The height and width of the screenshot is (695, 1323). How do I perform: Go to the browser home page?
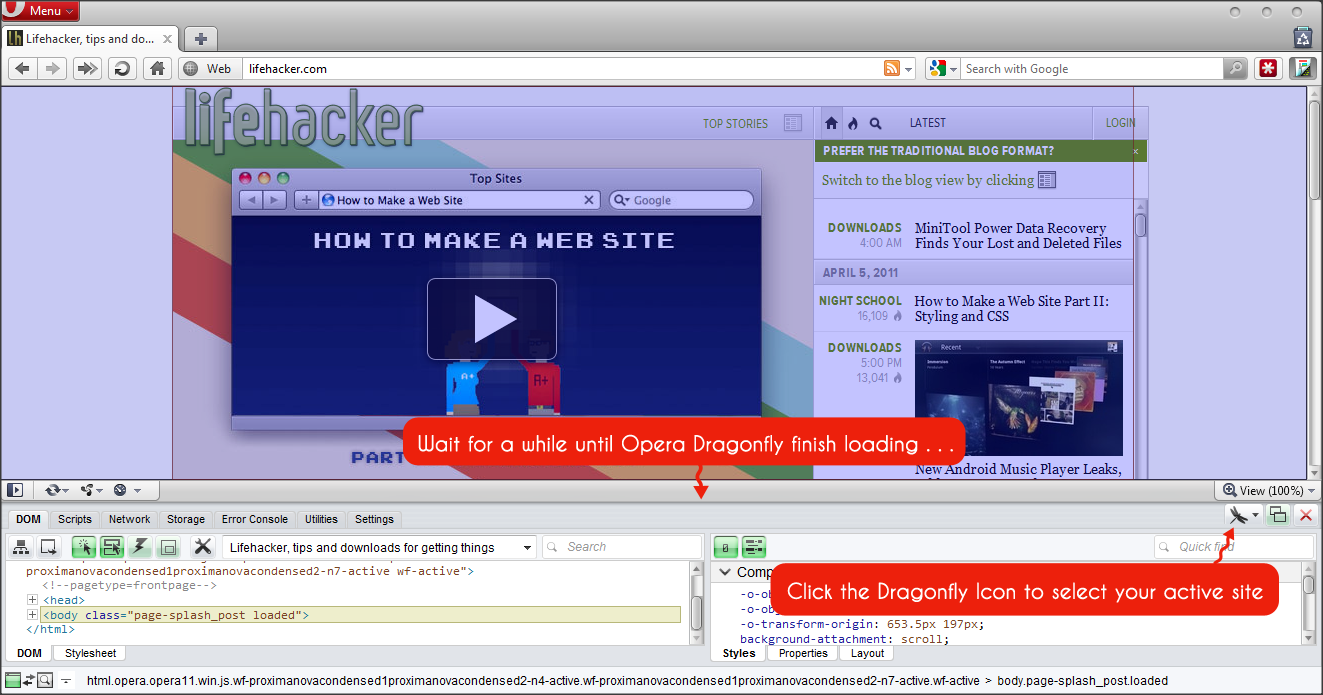point(156,69)
